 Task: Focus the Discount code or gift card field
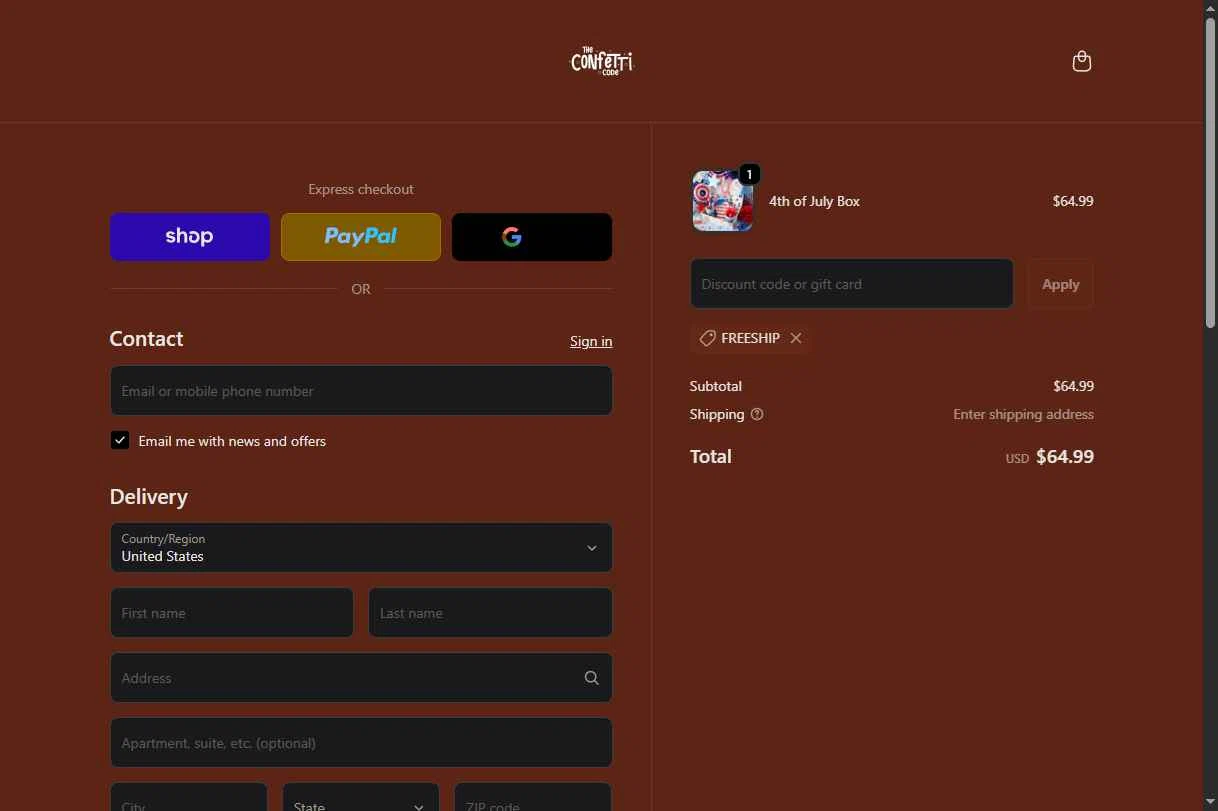[852, 284]
